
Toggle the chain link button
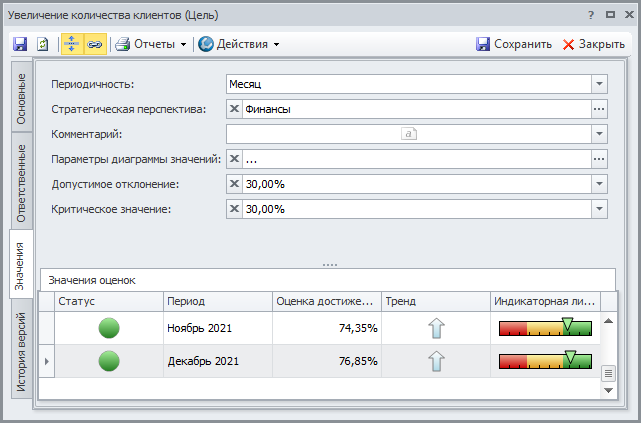point(95,44)
